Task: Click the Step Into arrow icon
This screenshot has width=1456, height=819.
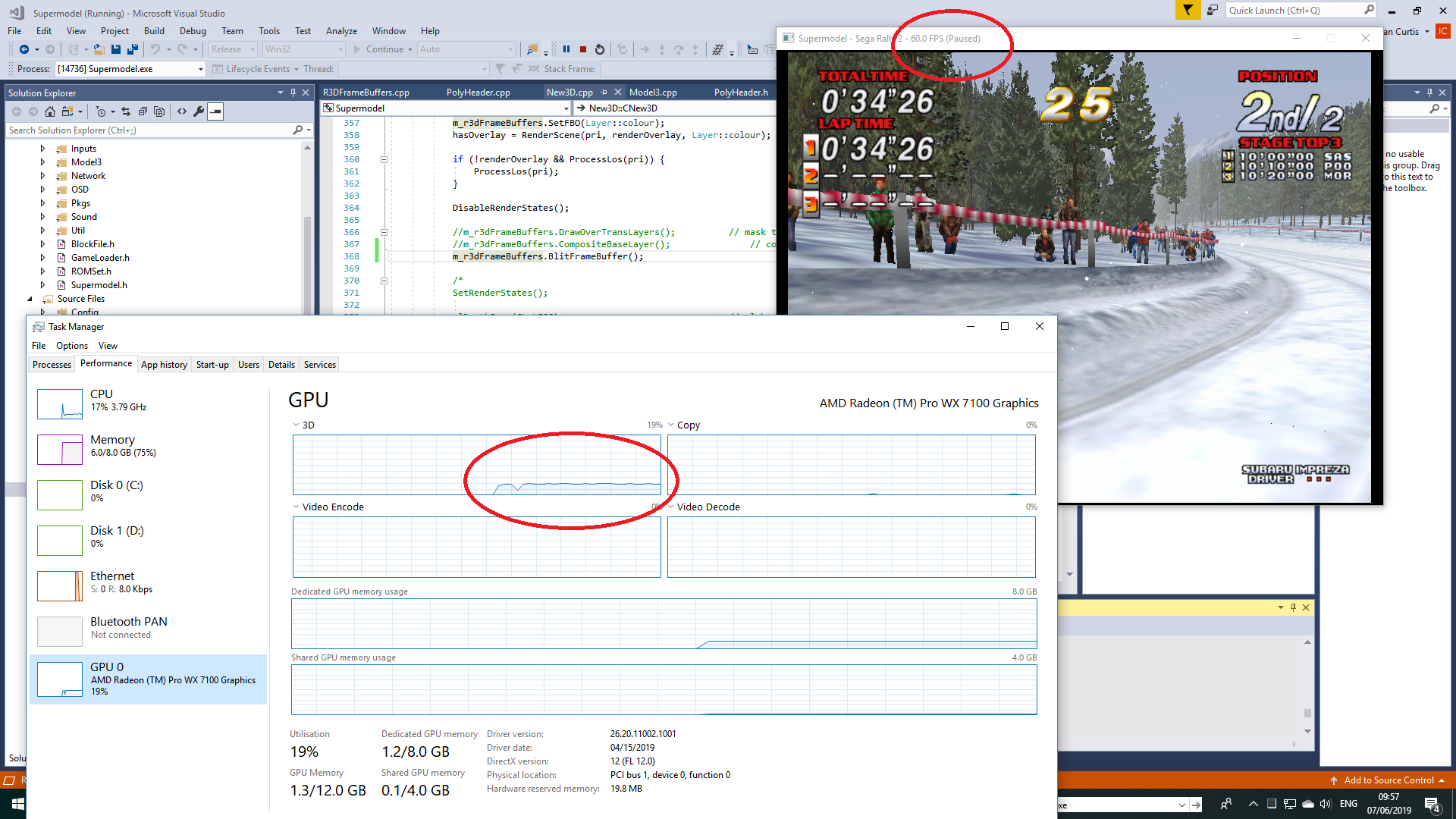Action: (x=662, y=49)
